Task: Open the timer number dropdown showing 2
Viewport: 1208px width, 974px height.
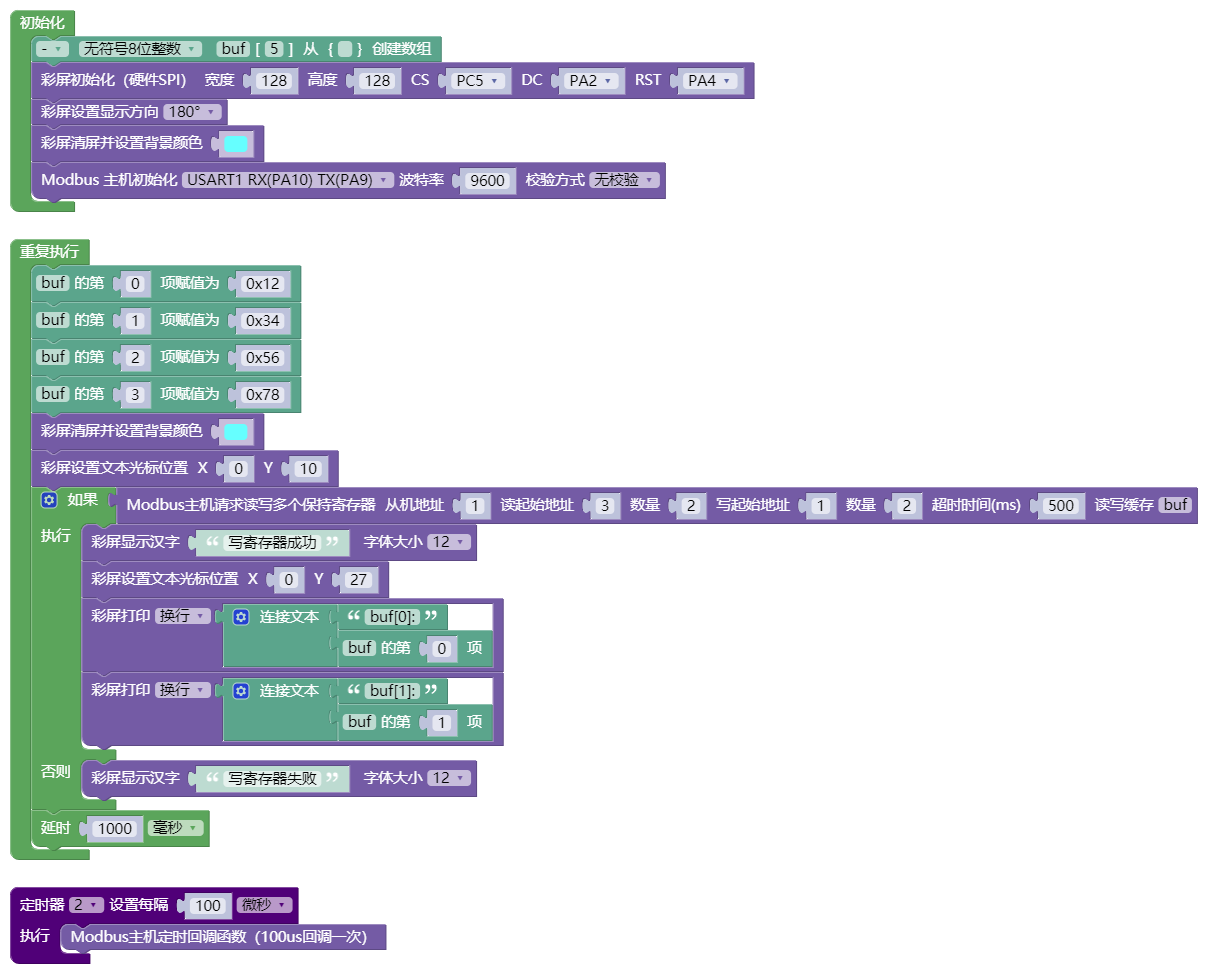Action: [x=87, y=905]
